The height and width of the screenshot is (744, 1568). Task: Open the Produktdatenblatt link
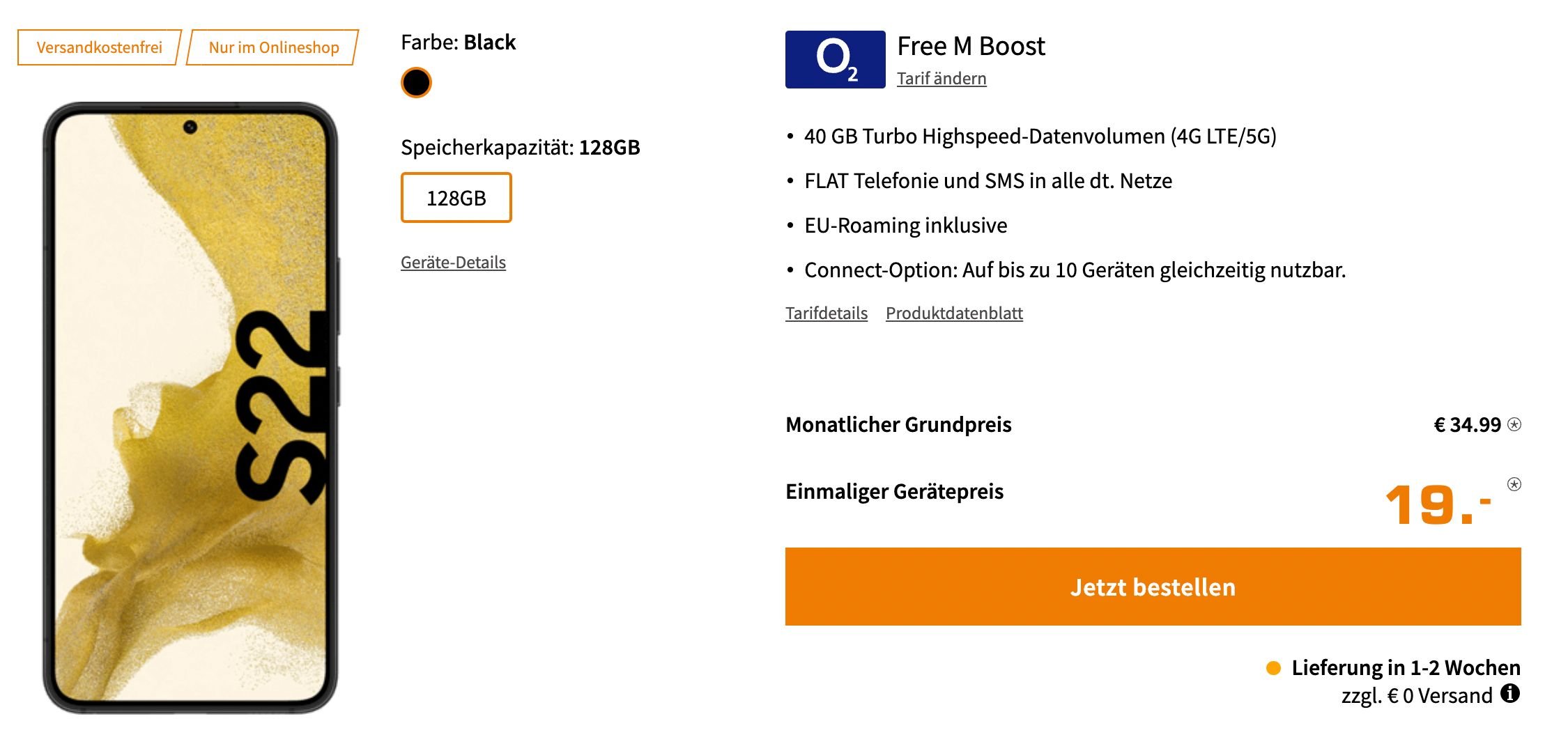coord(954,313)
